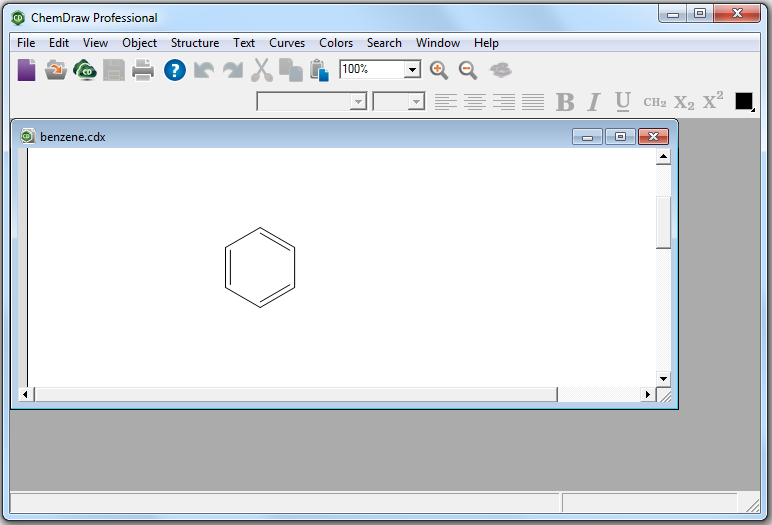
Task: Click the vertical scrollbar thumb
Action: click(x=663, y=223)
